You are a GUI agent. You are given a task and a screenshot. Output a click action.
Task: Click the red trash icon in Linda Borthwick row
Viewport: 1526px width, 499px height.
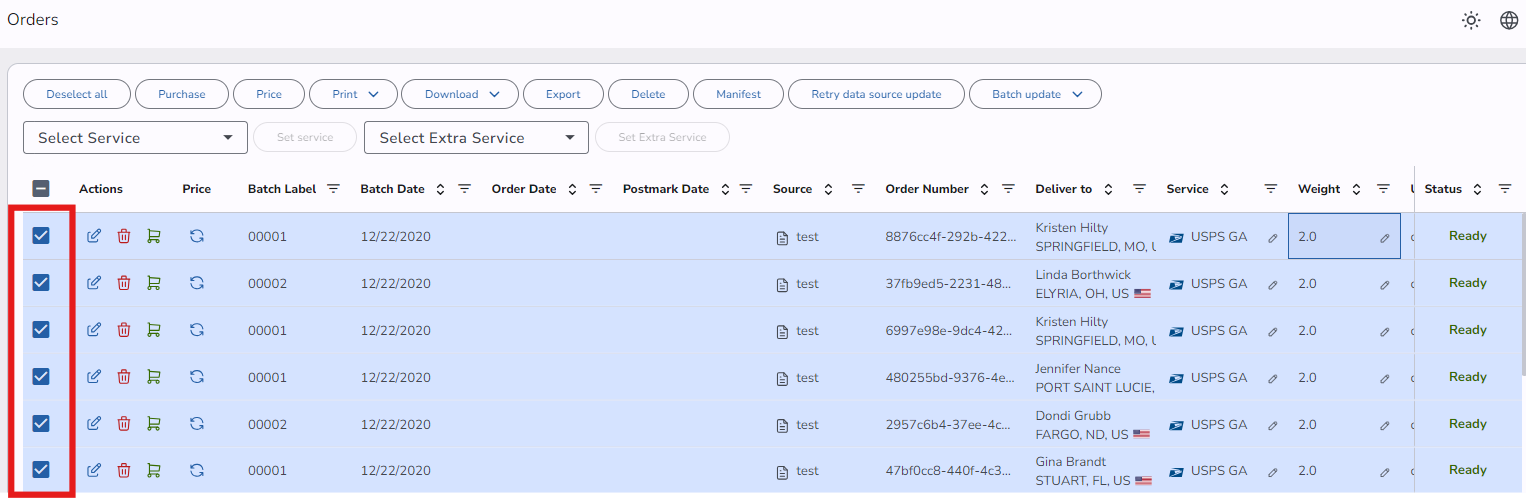tap(124, 283)
